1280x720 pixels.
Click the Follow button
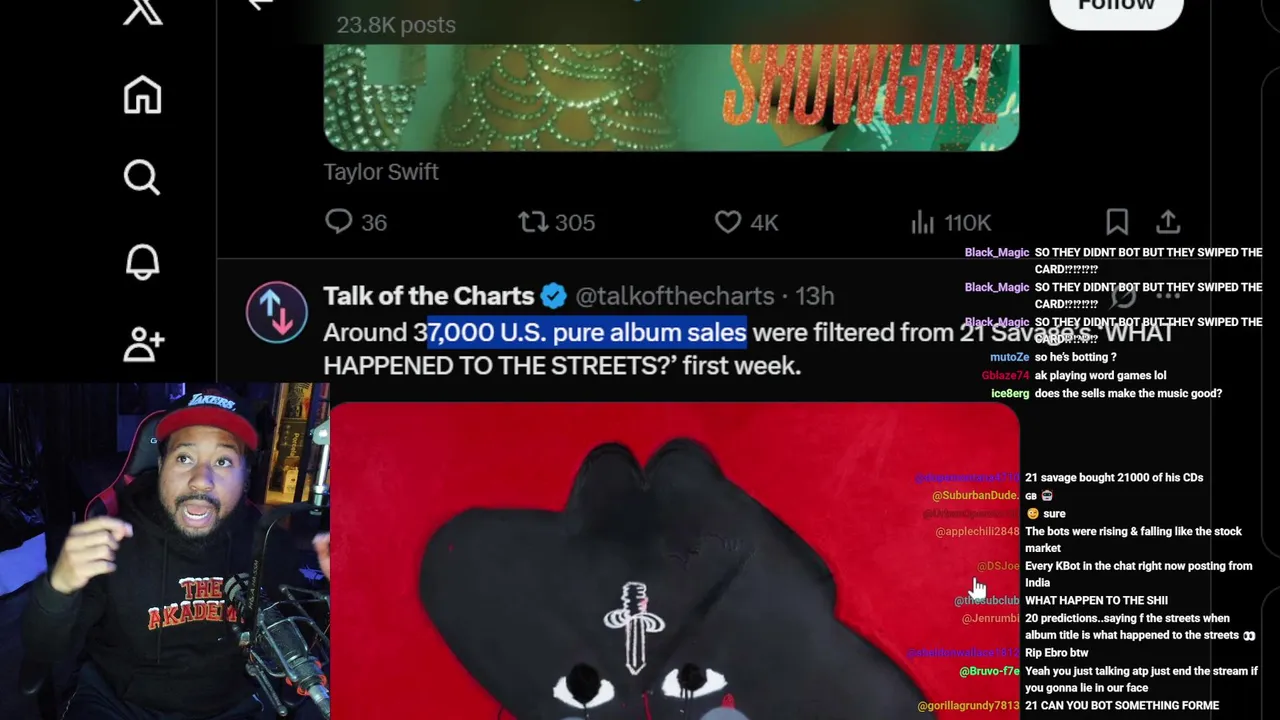click(1116, 8)
